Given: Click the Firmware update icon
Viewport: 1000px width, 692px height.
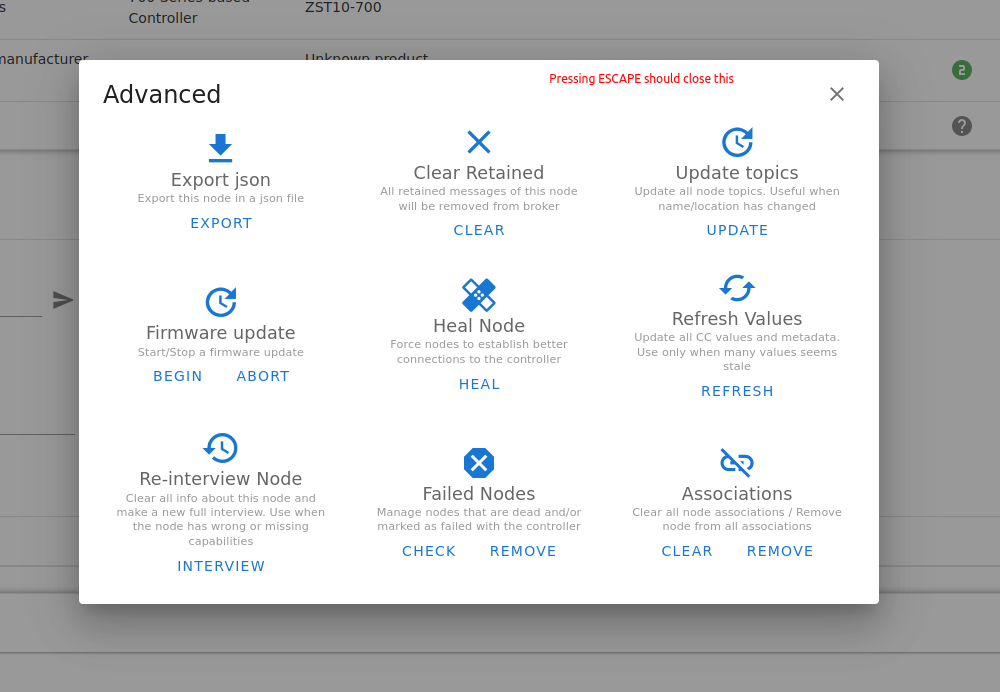Looking at the screenshot, I should coord(221,301).
